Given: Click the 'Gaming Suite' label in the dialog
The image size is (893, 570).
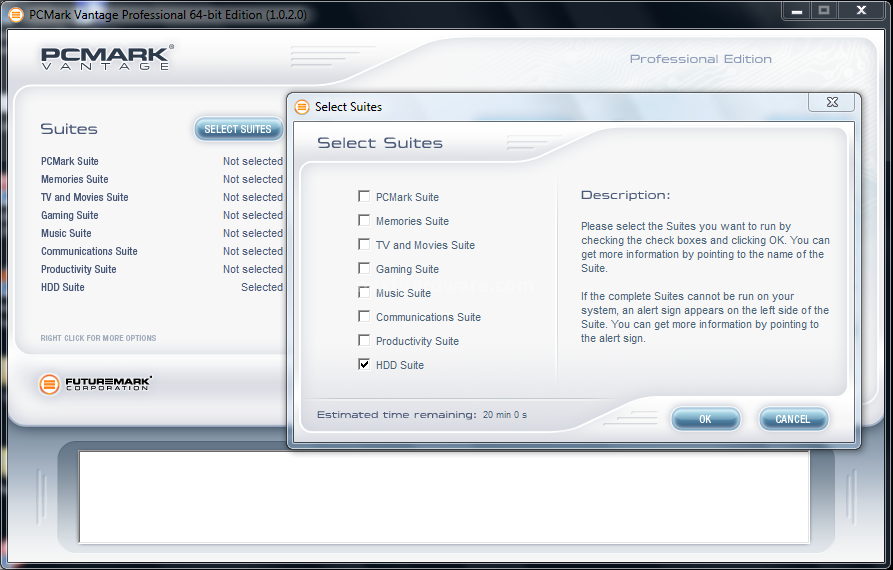Looking at the screenshot, I should [407, 269].
